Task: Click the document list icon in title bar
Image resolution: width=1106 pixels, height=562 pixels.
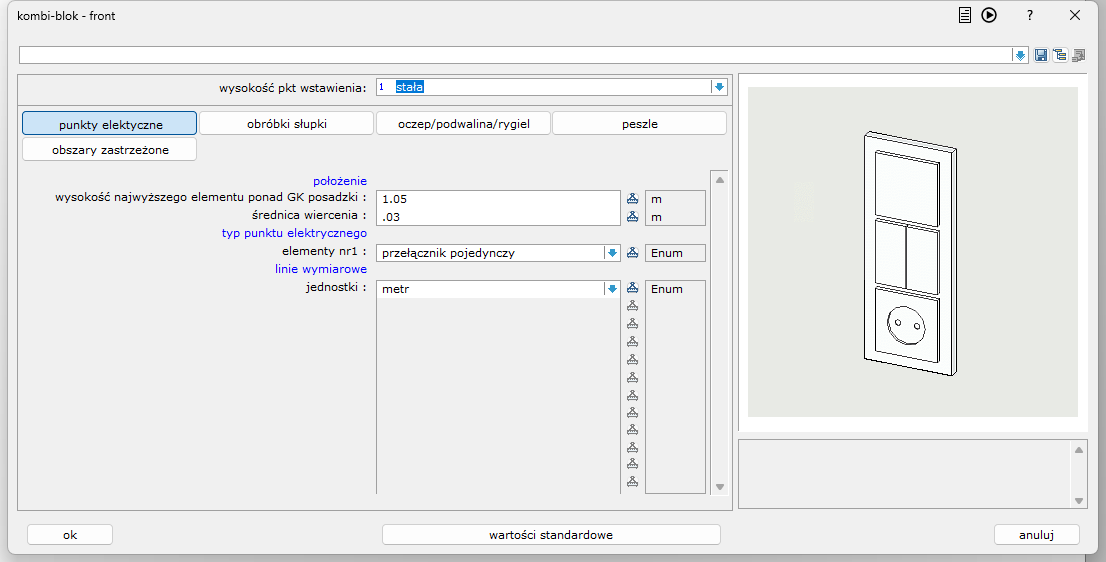Action: tap(965, 15)
